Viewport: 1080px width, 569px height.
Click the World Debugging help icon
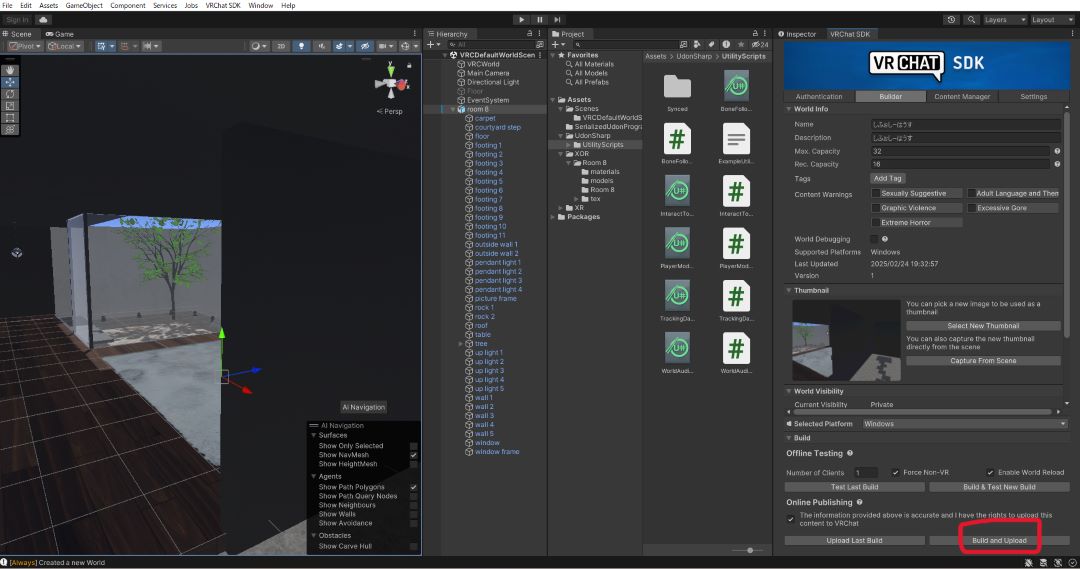tap(884, 239)
